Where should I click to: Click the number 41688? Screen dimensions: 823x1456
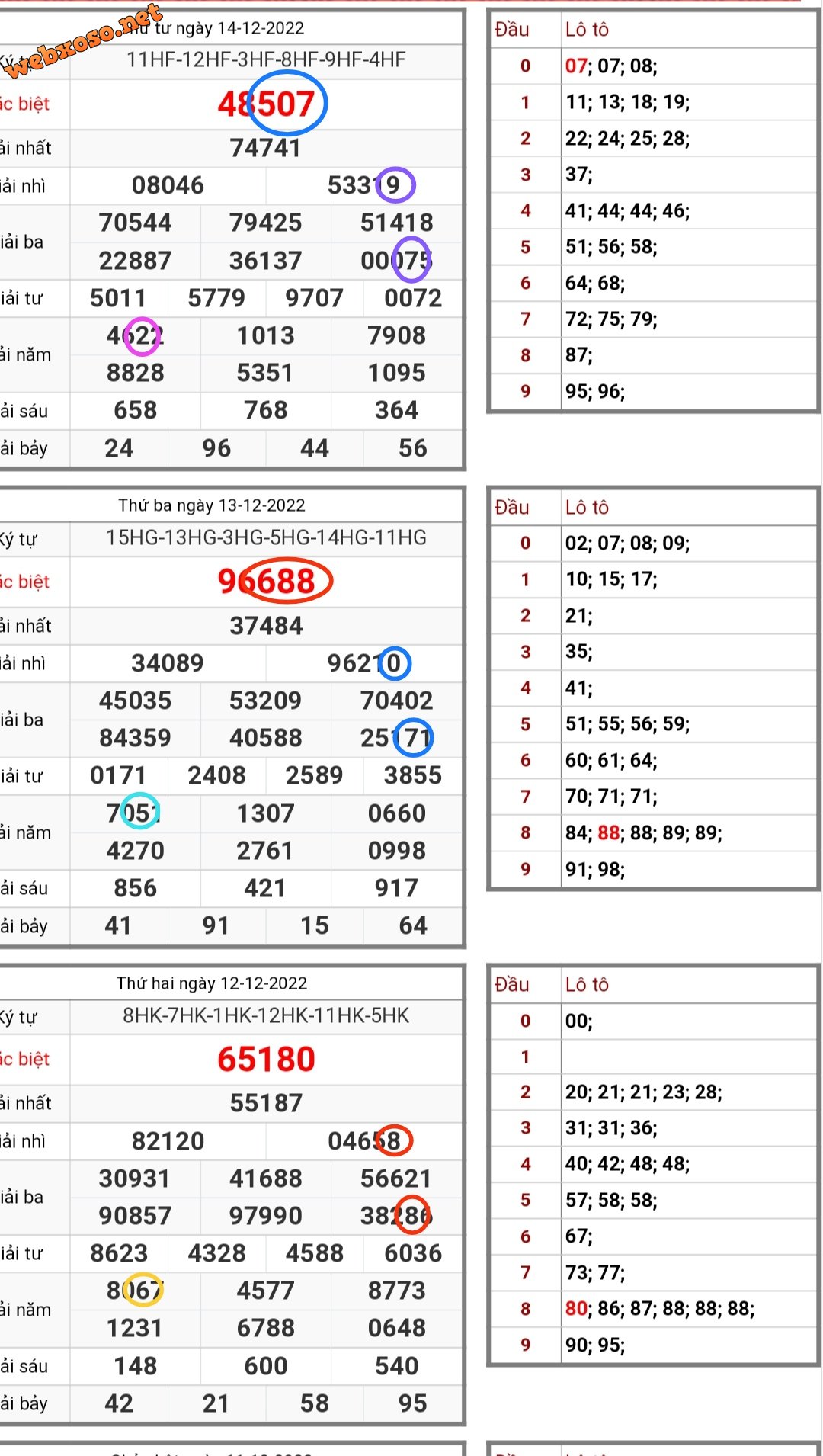coord(266,1179)
